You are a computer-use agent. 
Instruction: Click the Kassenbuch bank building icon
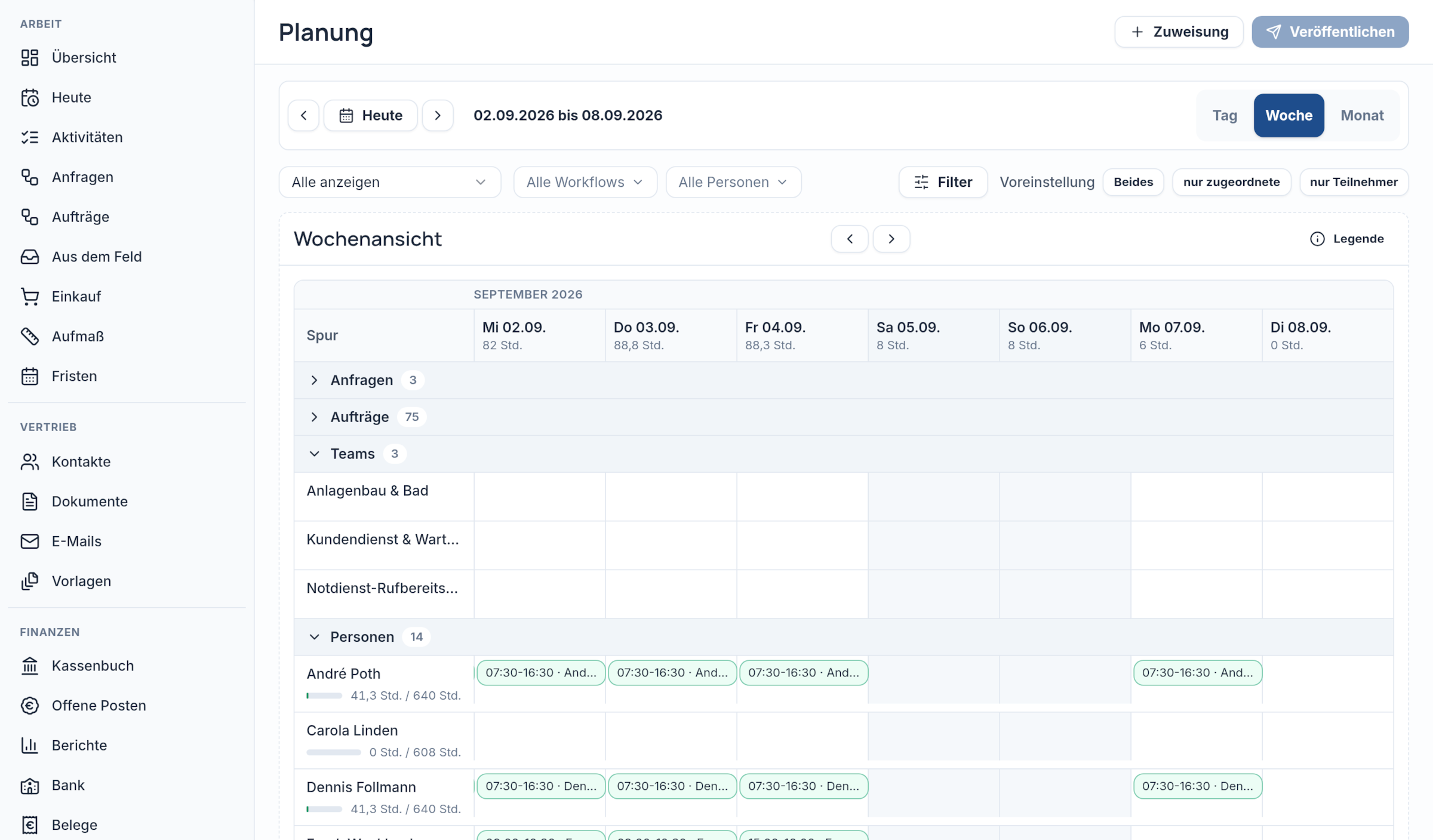pos(30,666)
